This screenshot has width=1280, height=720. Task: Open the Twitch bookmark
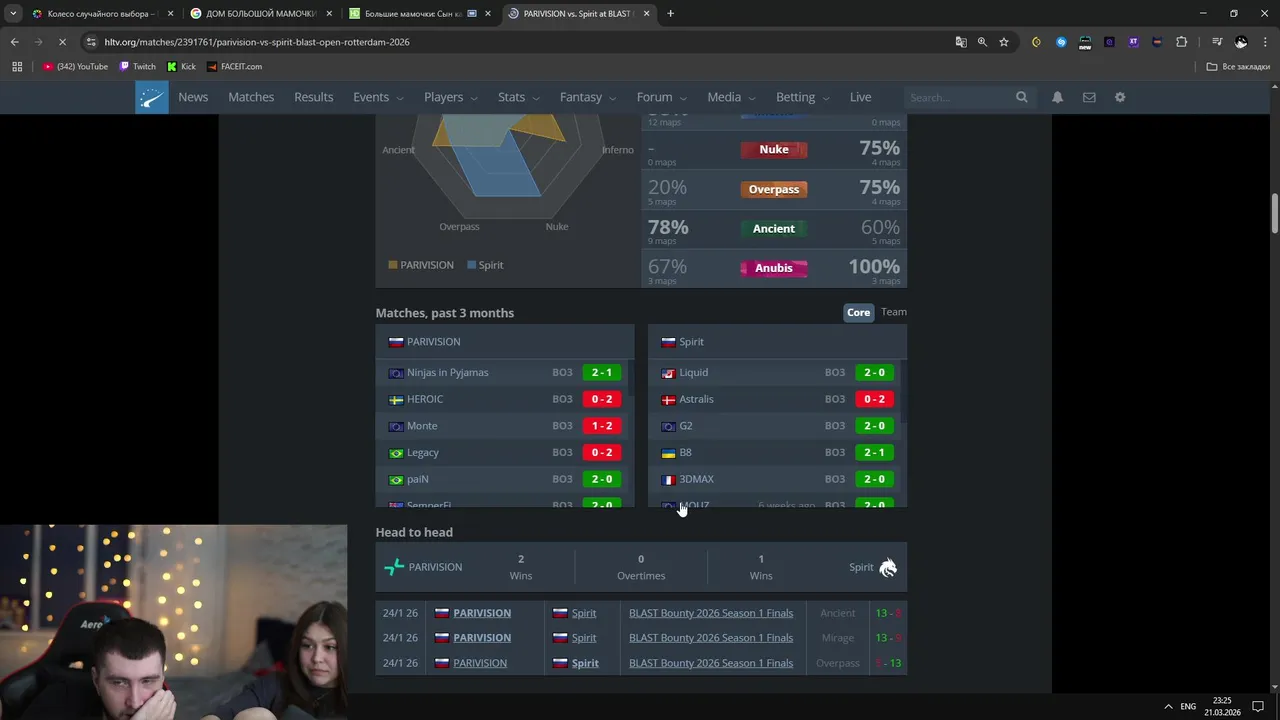coord(138,67)
